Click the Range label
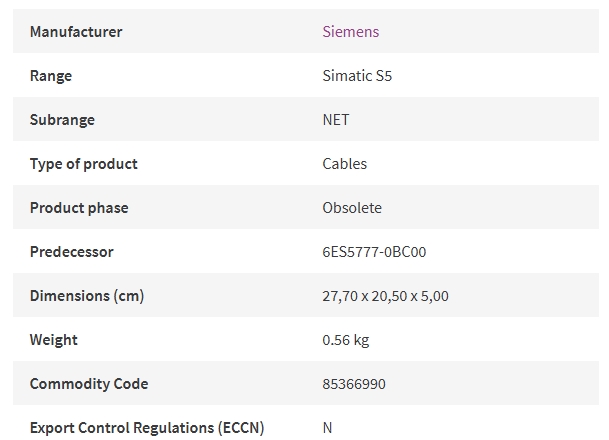The width and height of the screenshot is (609, 440). [x=51, y=76]
